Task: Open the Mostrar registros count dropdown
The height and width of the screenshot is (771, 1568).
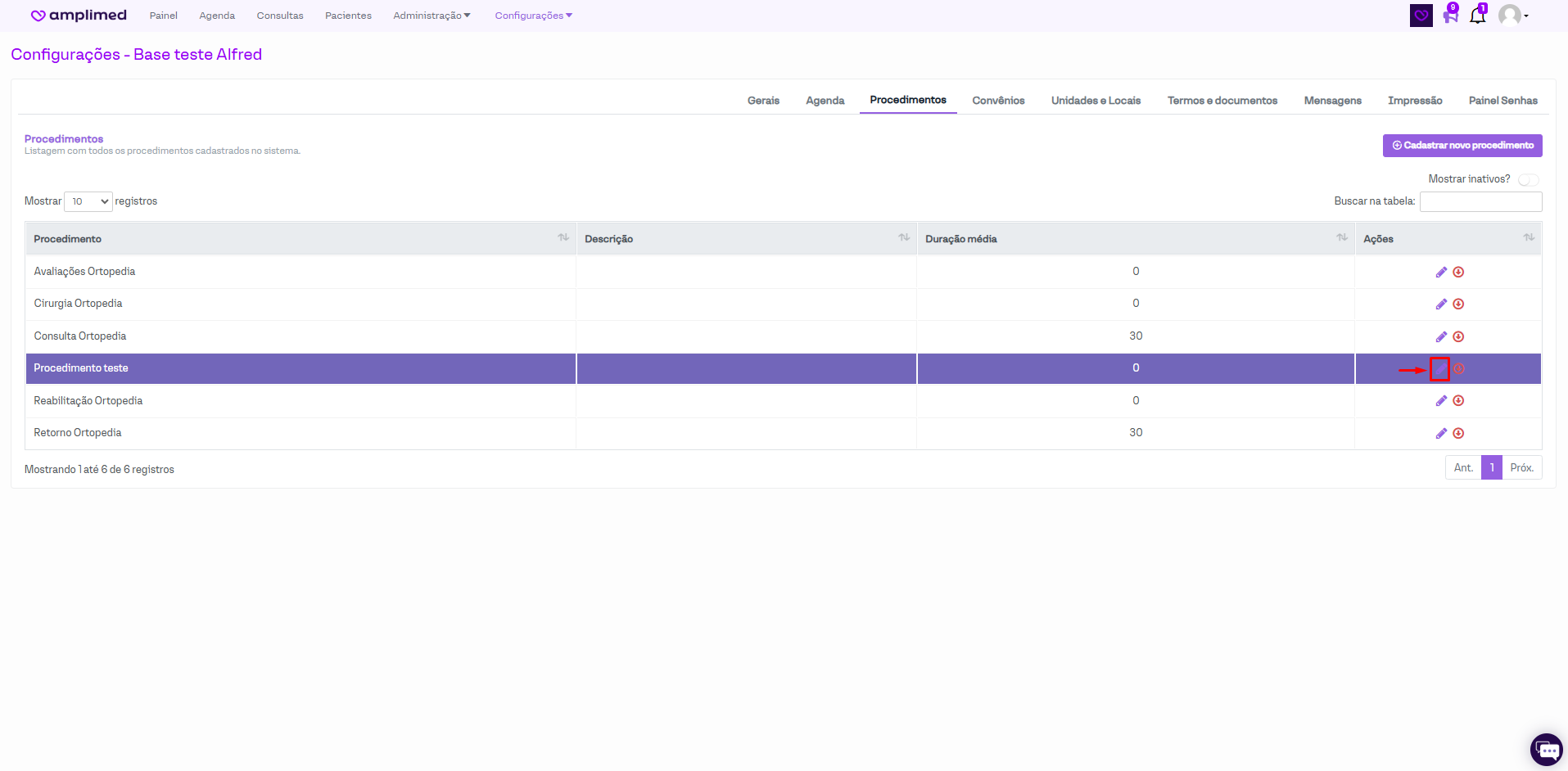Action: pyautogui.click(x=88, y=201)
